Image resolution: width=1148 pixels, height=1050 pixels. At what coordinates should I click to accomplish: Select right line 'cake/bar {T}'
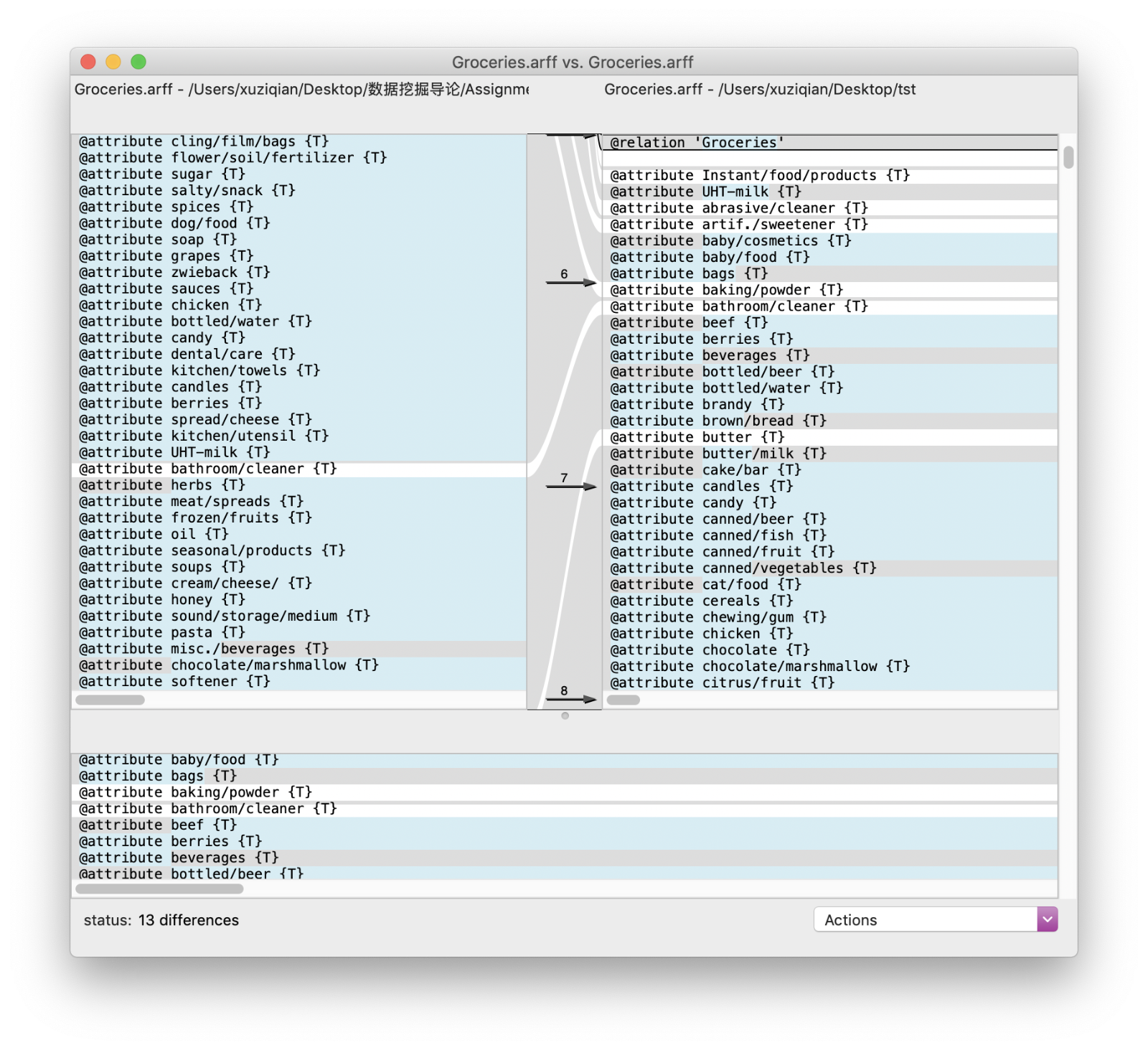tap(830, 470)
